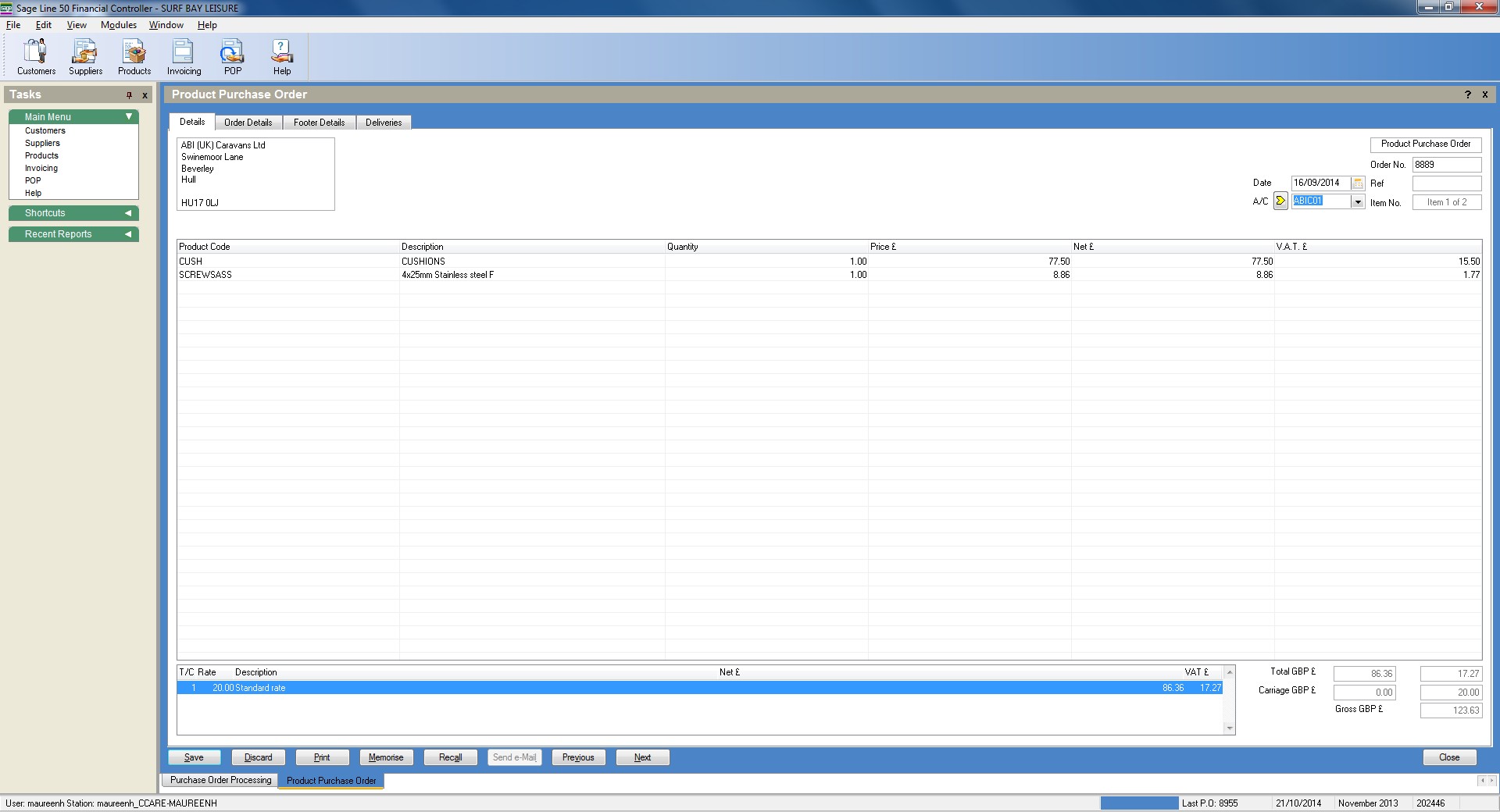This screenshot has height=812, width=1500.
Task: Select Customers in the Main Menu list
Action: tap(45, 130)
